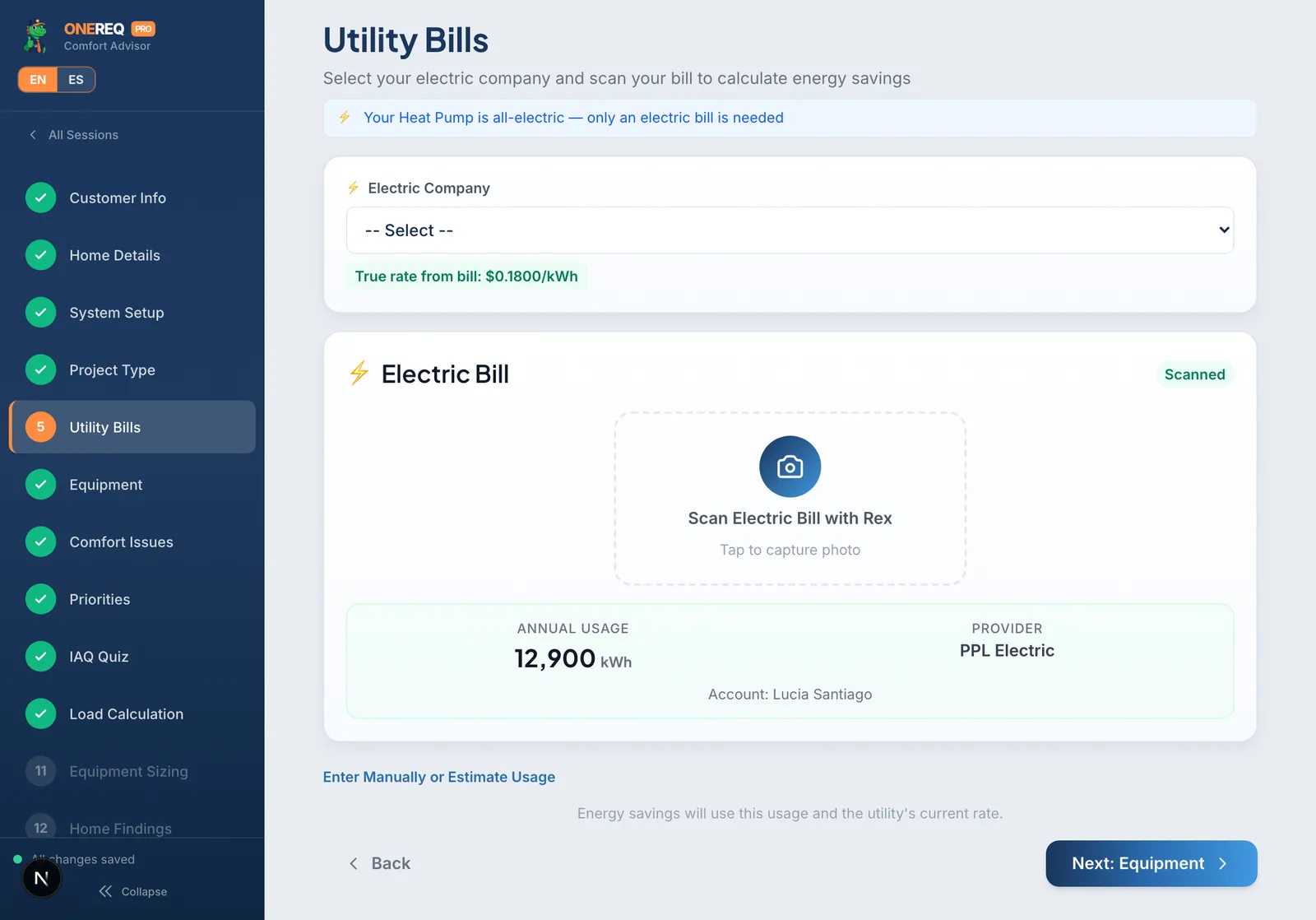
Task: Click the 12,900 kWh annual usage value
Action: point(573,659)
